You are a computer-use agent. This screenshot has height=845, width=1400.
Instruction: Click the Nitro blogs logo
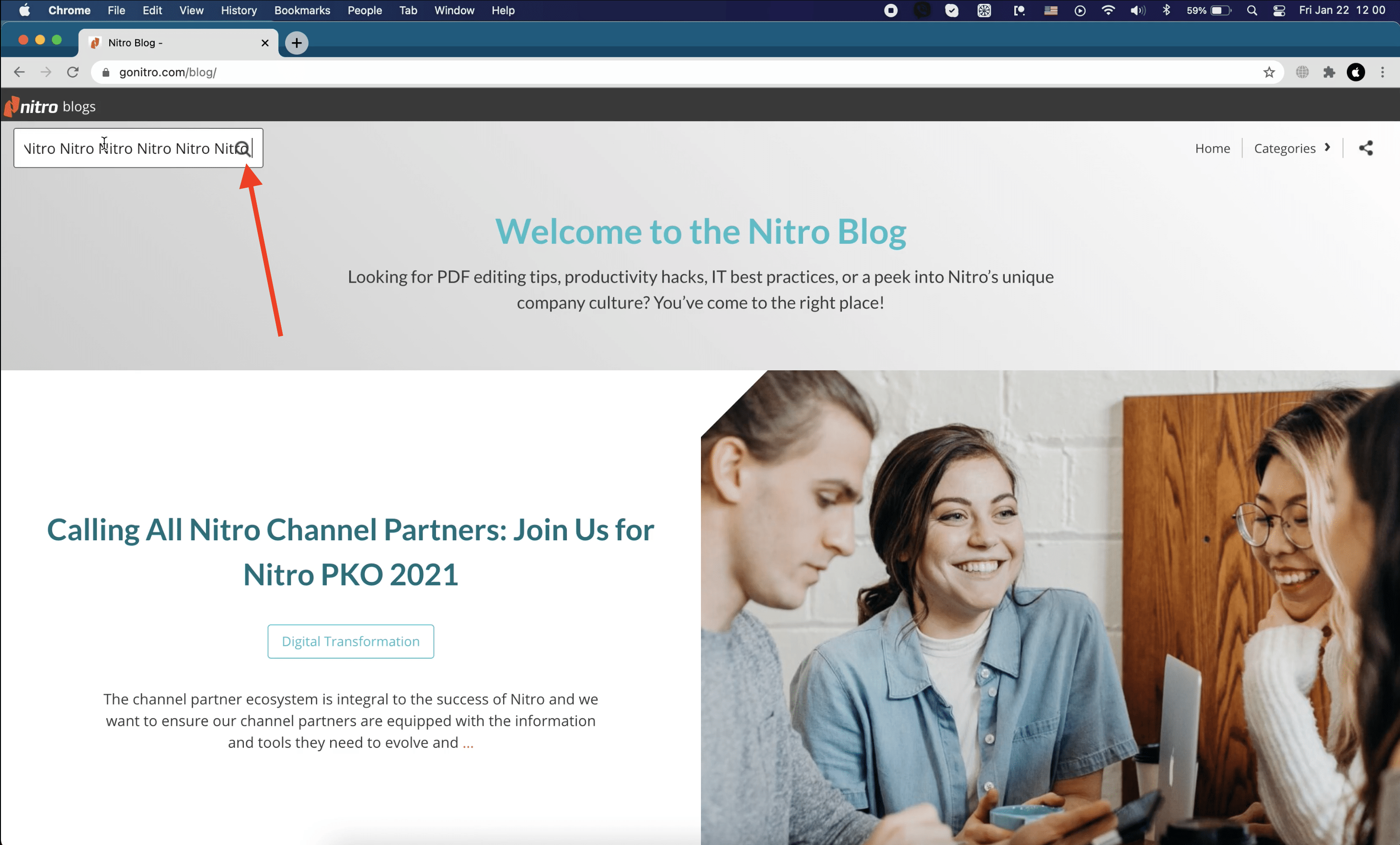coord(49,107)
